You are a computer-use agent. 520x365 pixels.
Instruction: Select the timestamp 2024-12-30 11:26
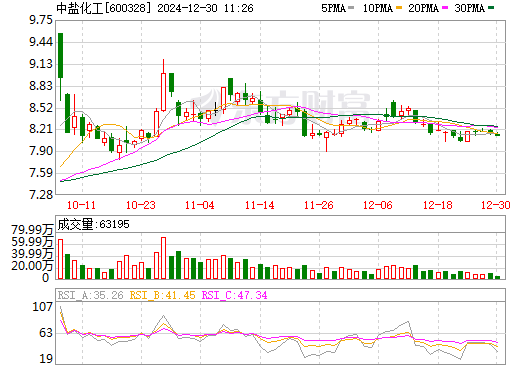pos(205,8)
